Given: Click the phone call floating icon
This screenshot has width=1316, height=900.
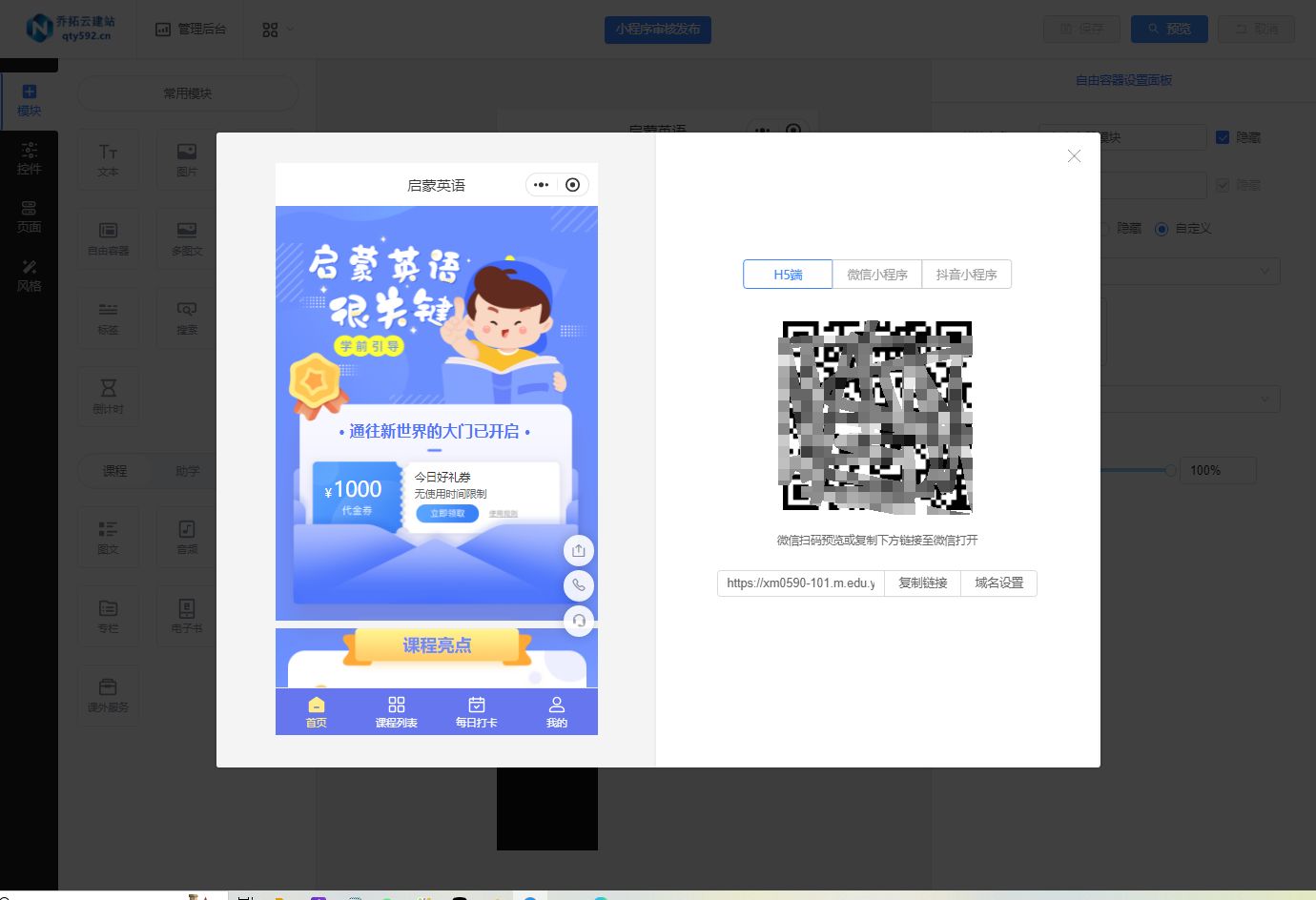Looking at the screenshot, I should (x=579, y=585).
